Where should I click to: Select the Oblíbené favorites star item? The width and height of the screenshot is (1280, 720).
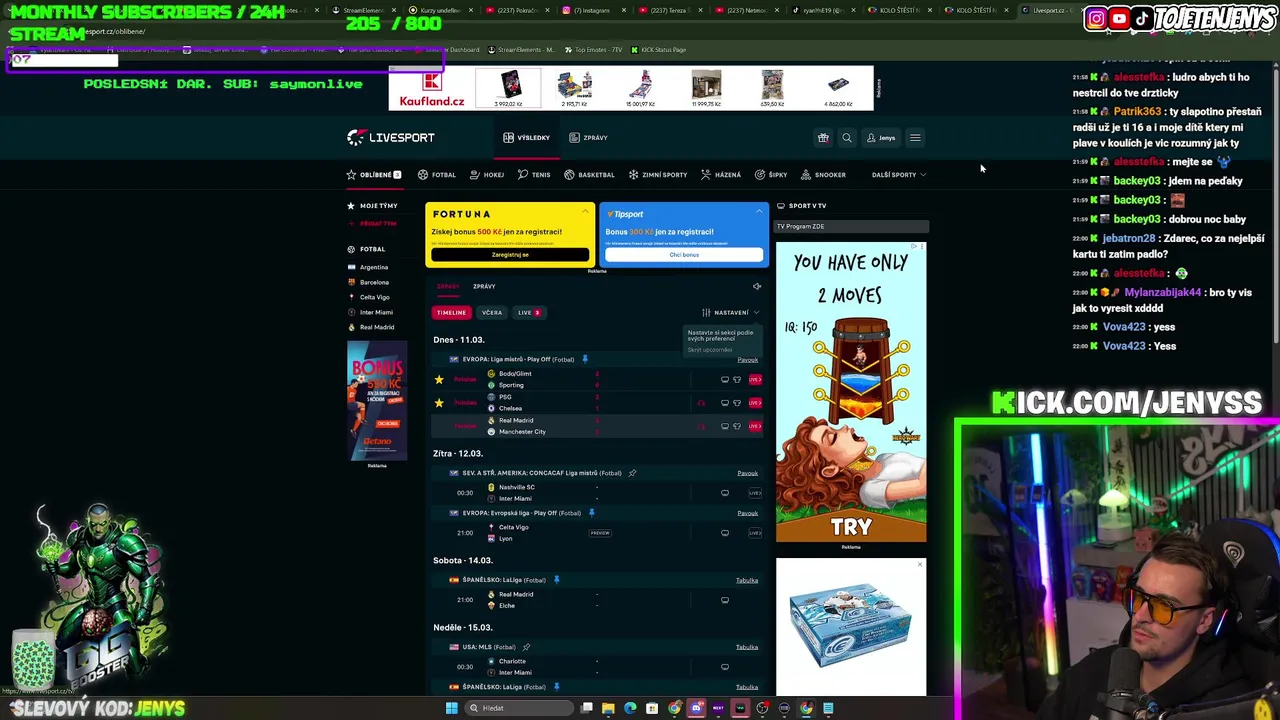tap(374, 175)
